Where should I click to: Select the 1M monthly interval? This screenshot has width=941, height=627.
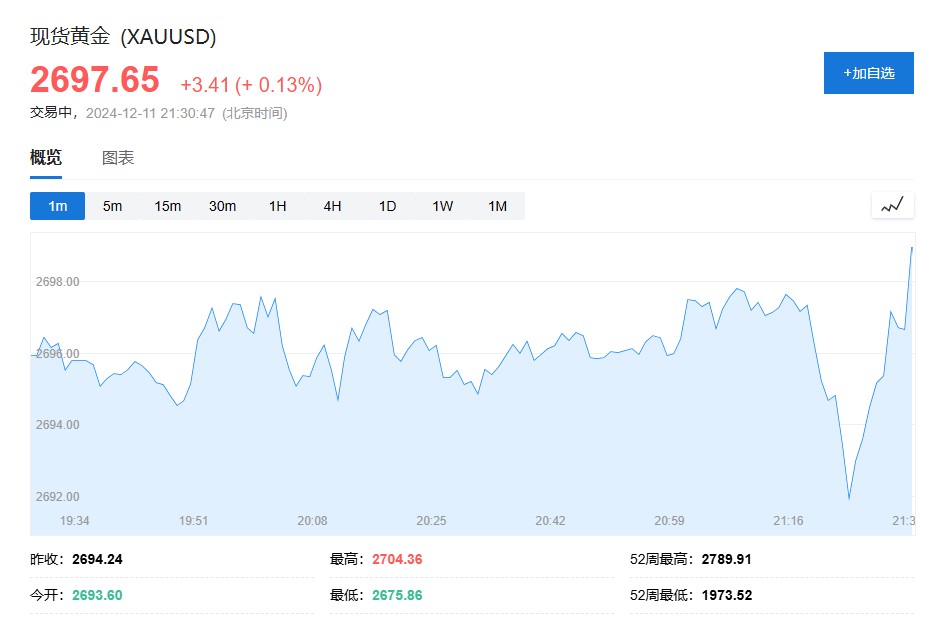click(497, 206)
